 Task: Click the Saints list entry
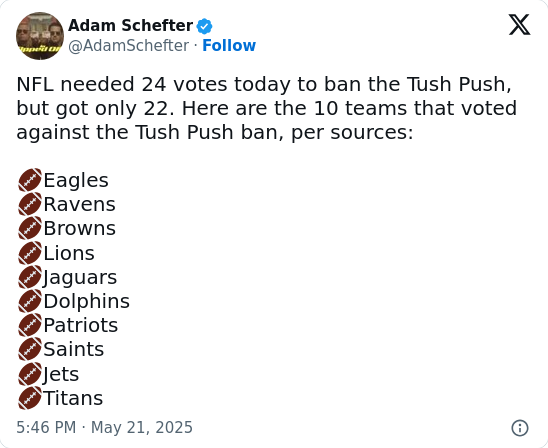pos(74,349)
